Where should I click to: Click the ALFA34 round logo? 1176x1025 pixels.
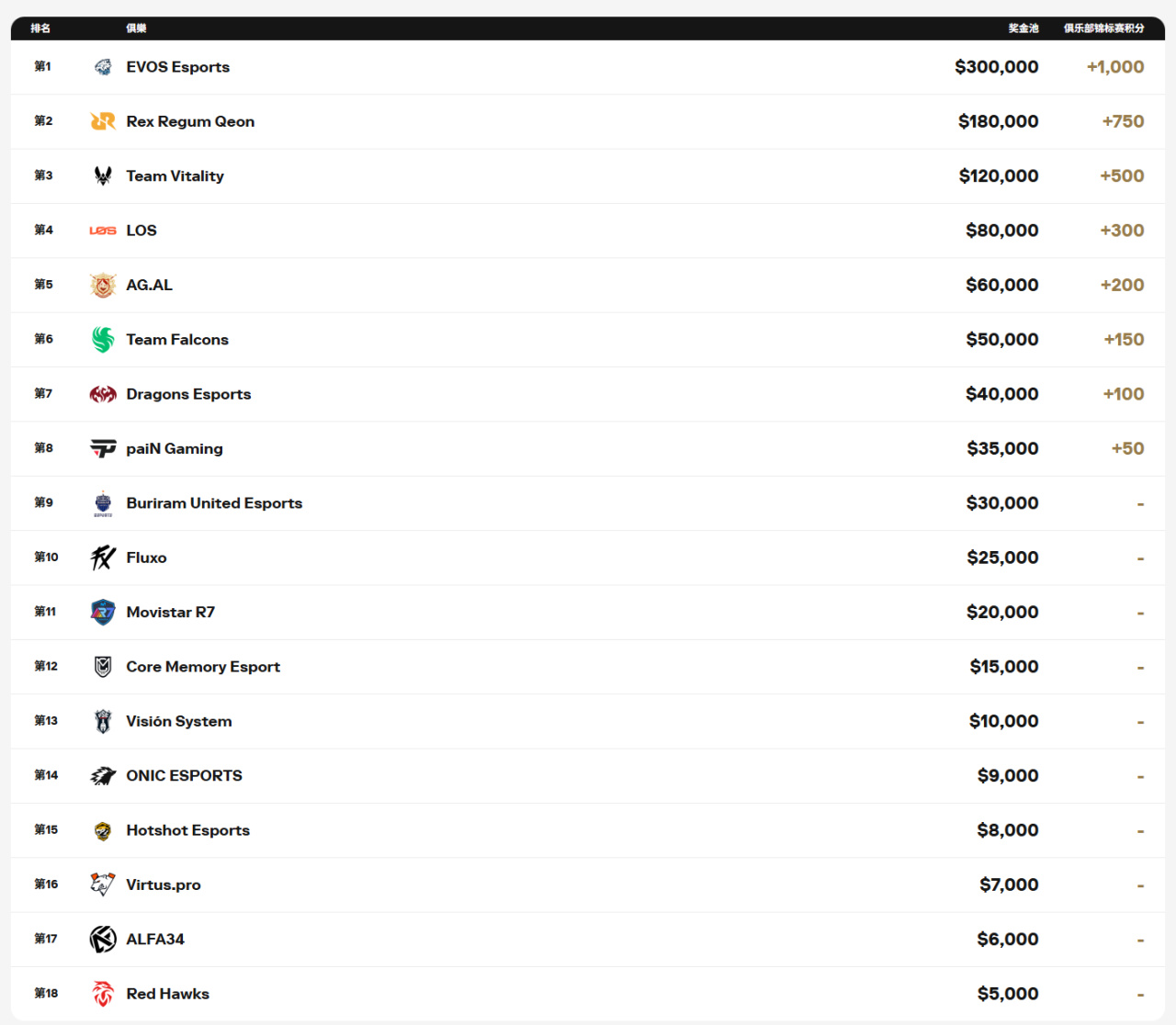click(x=103, y=939)
